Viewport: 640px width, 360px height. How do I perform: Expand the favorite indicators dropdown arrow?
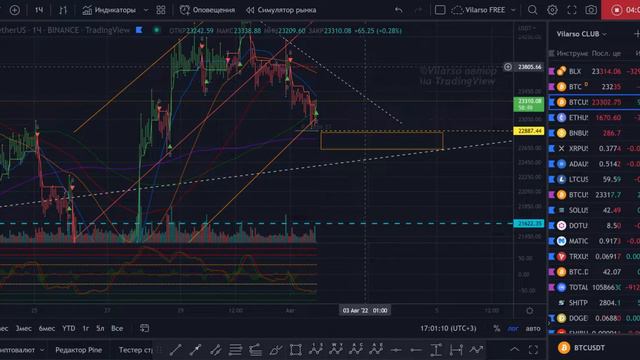point(146,10)
